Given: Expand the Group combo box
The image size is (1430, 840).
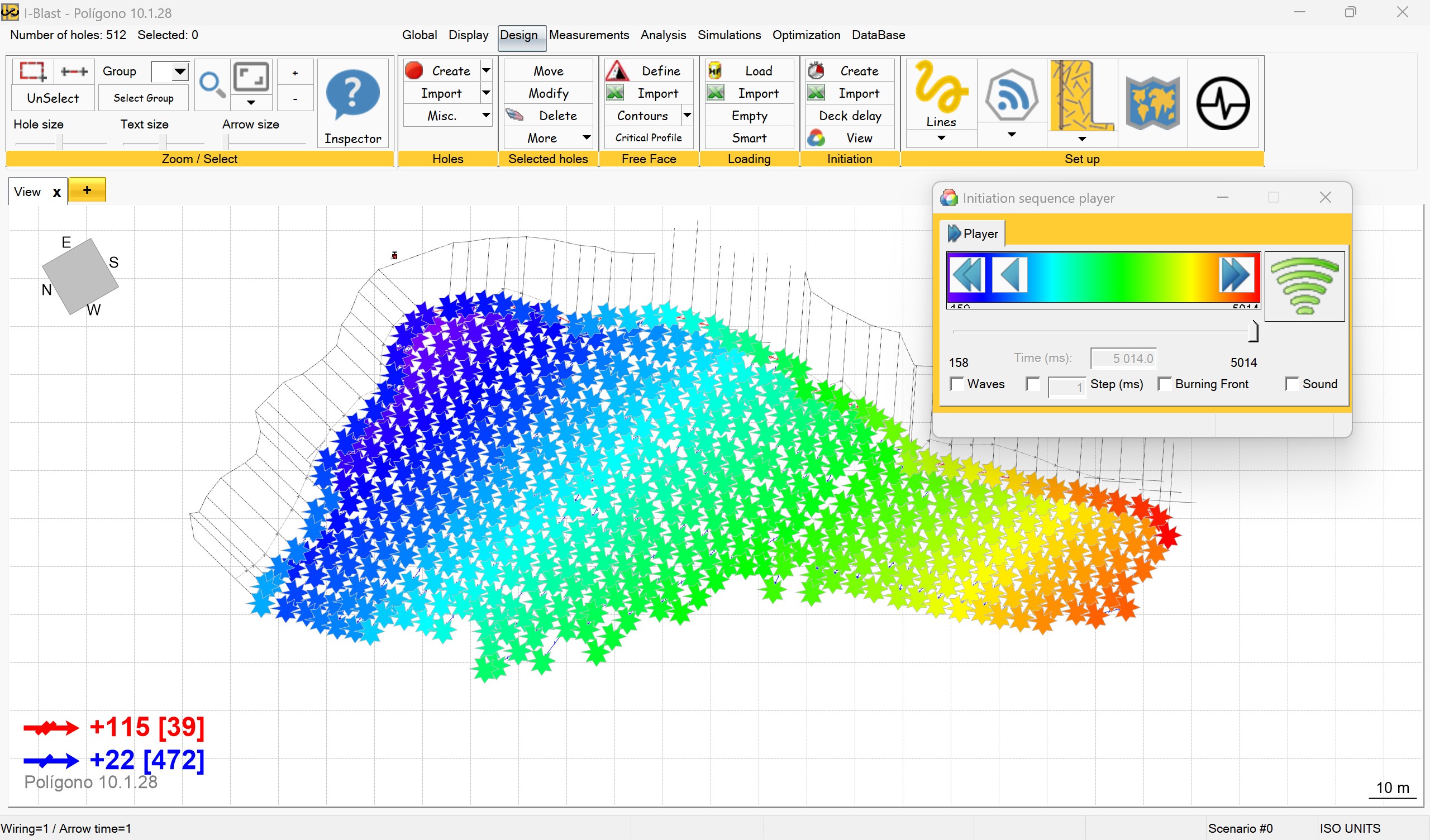Looking at the screenshot, I should click(x=180, y=71).
